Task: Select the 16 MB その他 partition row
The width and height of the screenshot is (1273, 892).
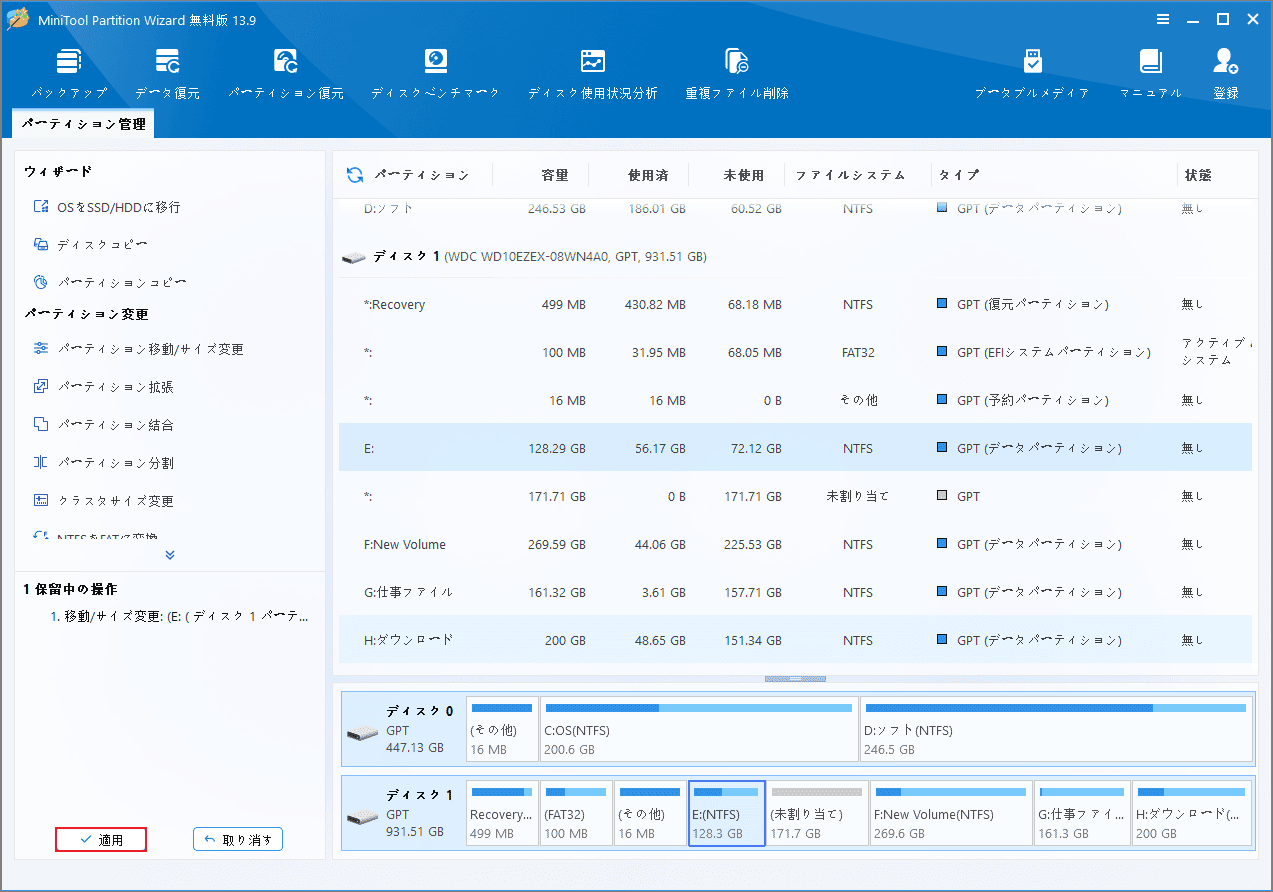Action: (795, 400)
